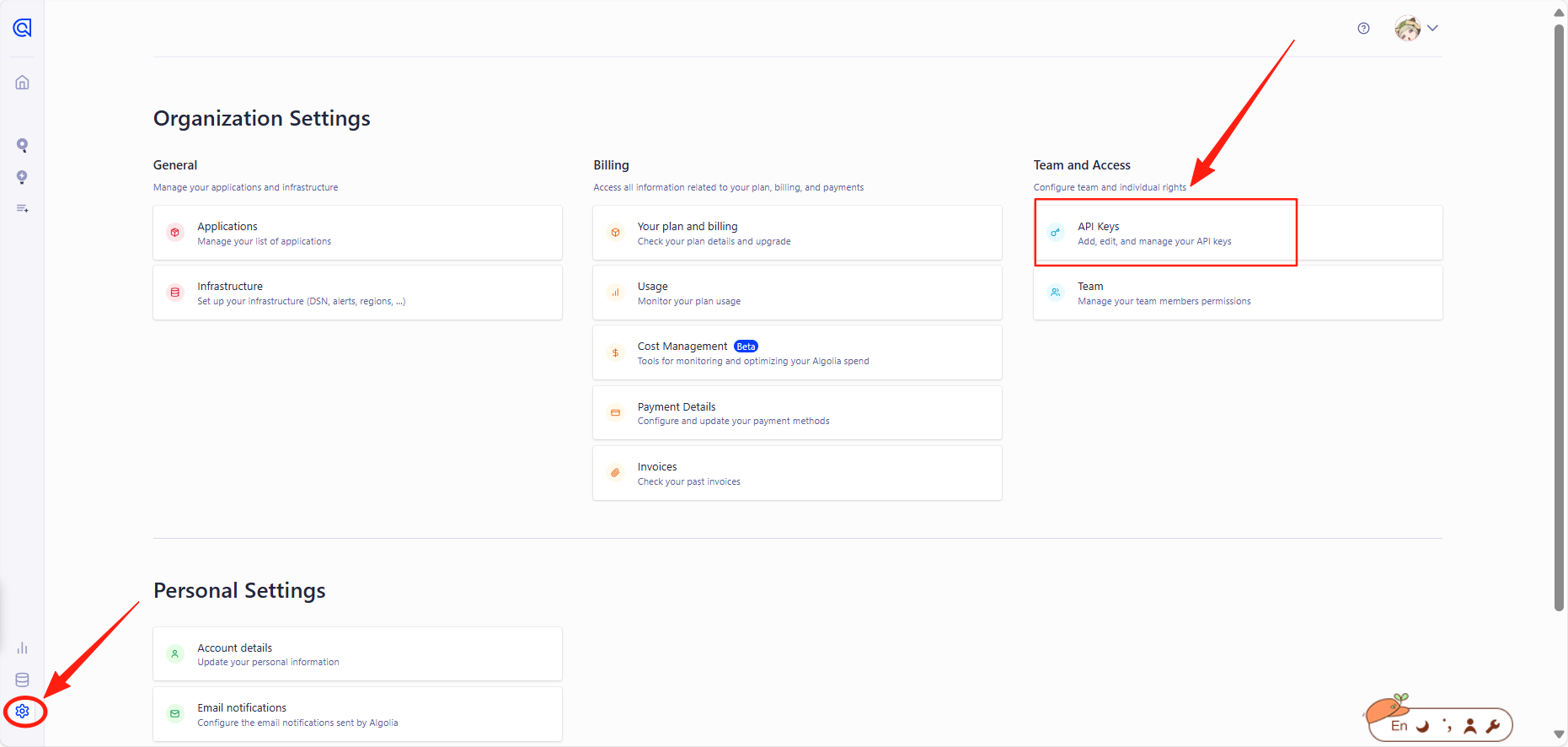Open the Team members permissions card
This screenshot has height=747, width=1568.
(x=1237, y=293)
